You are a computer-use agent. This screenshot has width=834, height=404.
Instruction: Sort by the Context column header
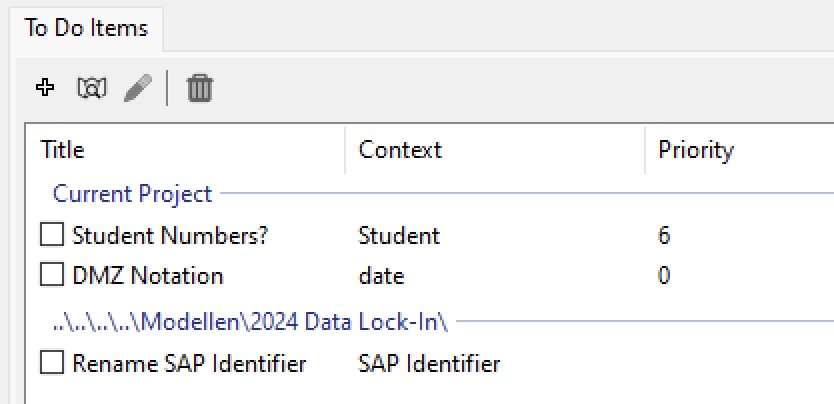pyautogui.click(x=400, y=150)
